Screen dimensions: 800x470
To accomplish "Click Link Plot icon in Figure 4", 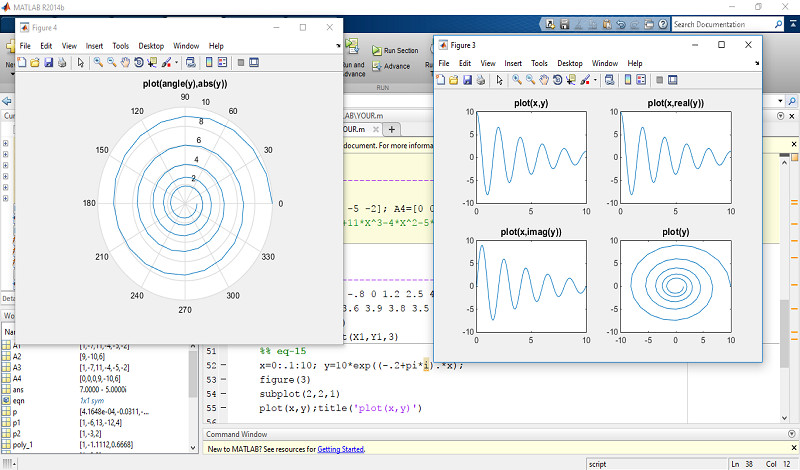I will (x=191, y=62).
